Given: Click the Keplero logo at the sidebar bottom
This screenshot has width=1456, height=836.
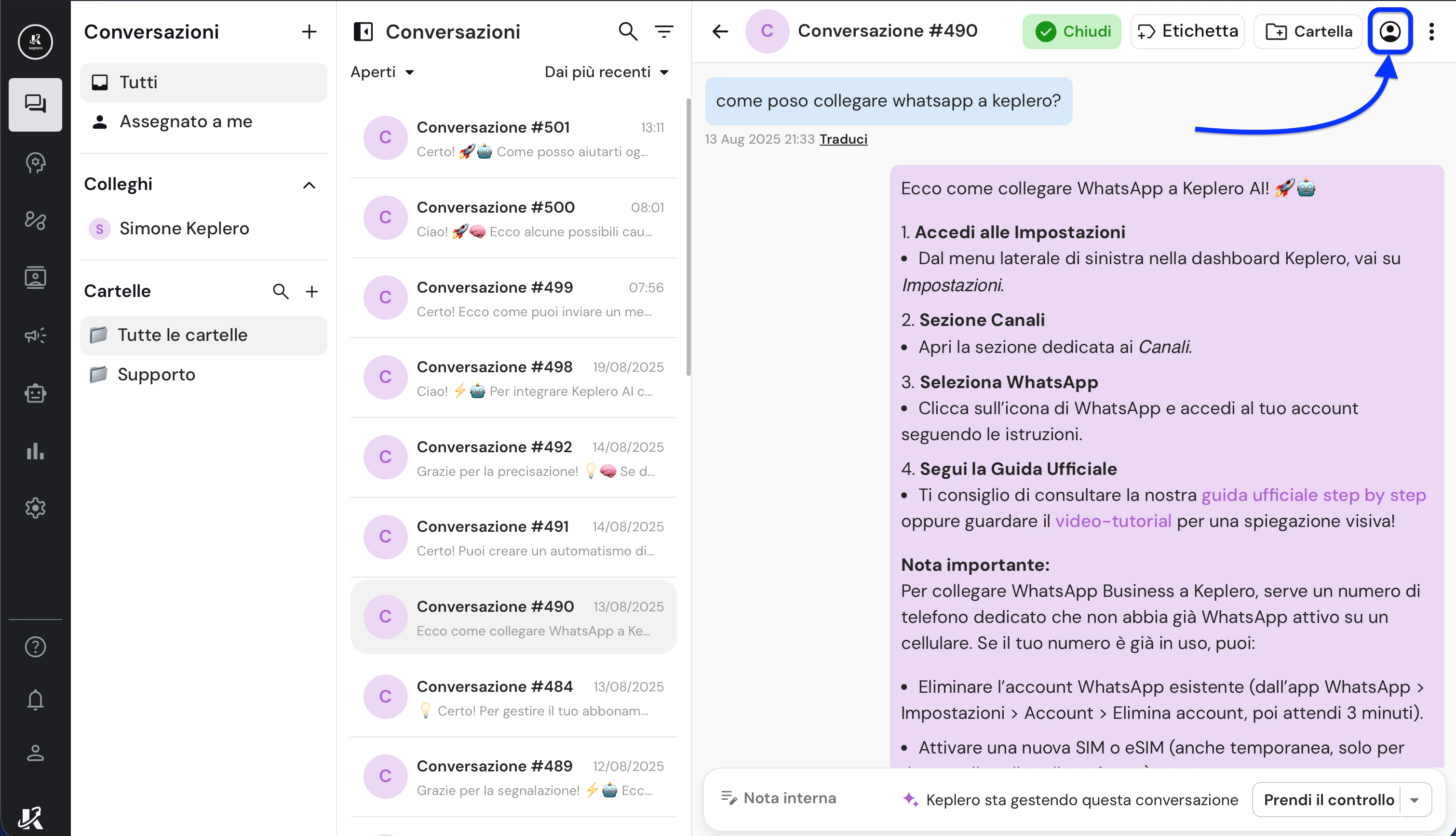Looking at the screenshot, I should [x=31, y=818].
